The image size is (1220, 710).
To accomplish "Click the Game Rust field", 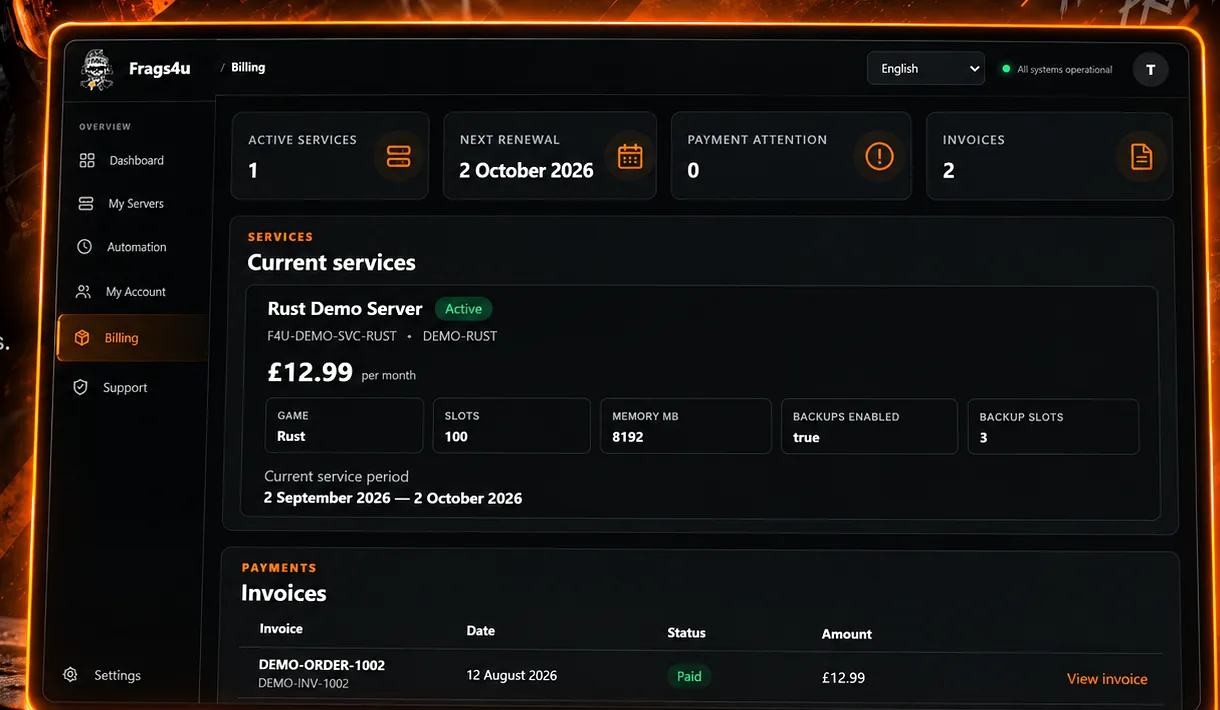I will (344, 426).
